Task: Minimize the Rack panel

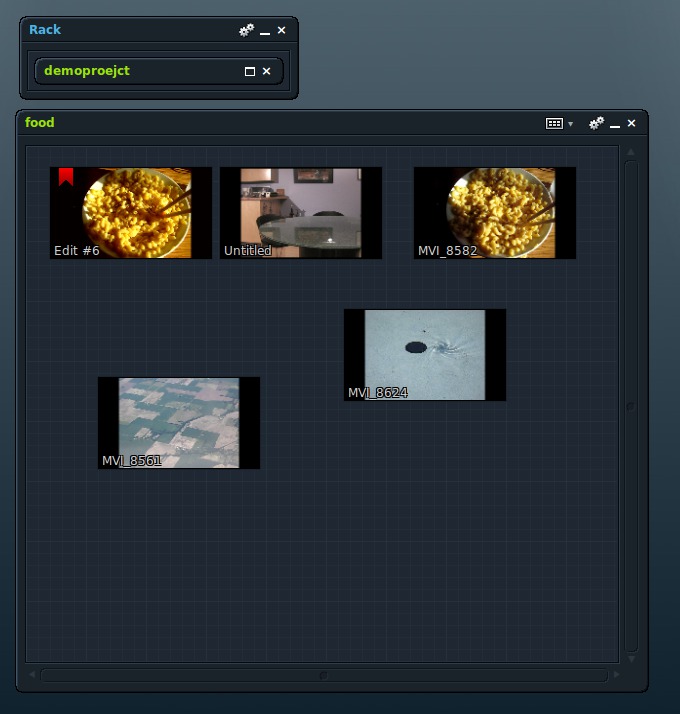Action: click(x=265, y=32)
